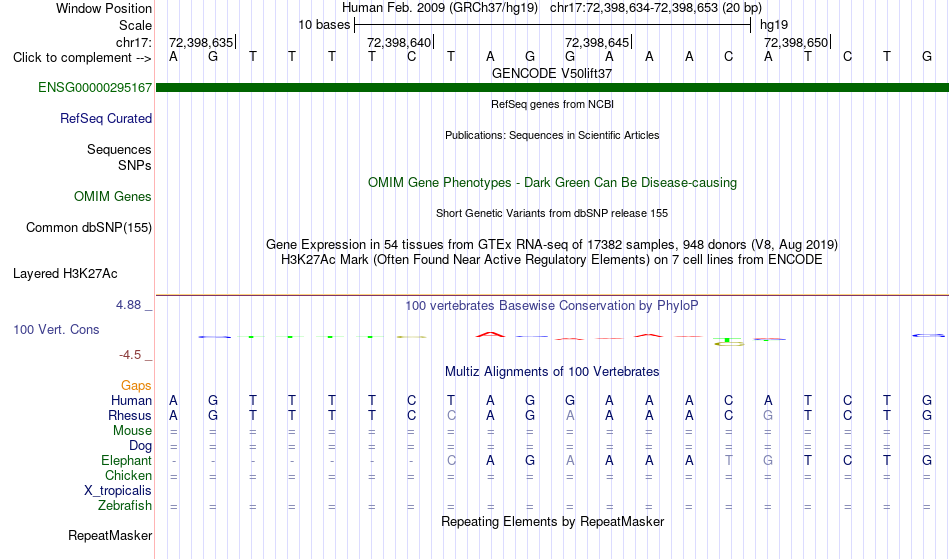Click the hg19 label beside scale bar
This screenshot has height=559, width=950.
tap(774, 25)
